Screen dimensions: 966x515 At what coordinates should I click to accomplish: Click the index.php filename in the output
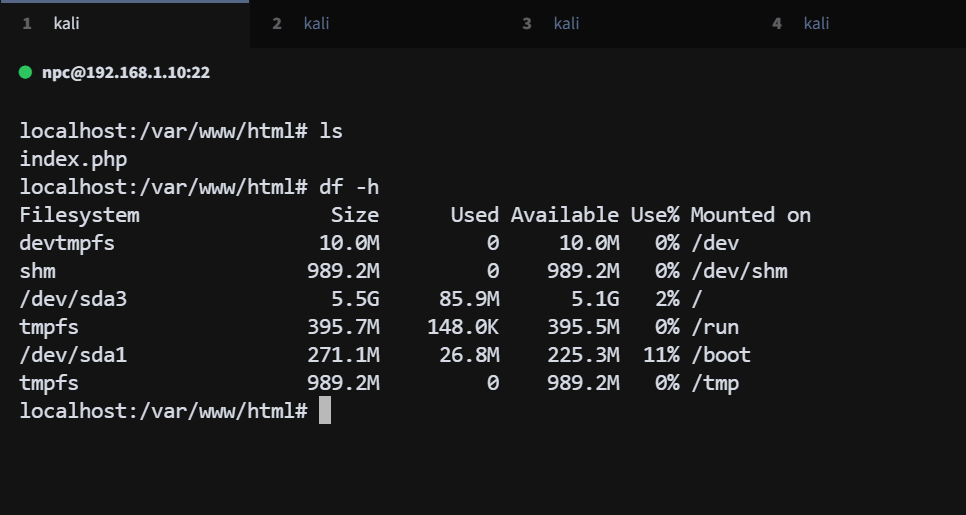[73, 158]
